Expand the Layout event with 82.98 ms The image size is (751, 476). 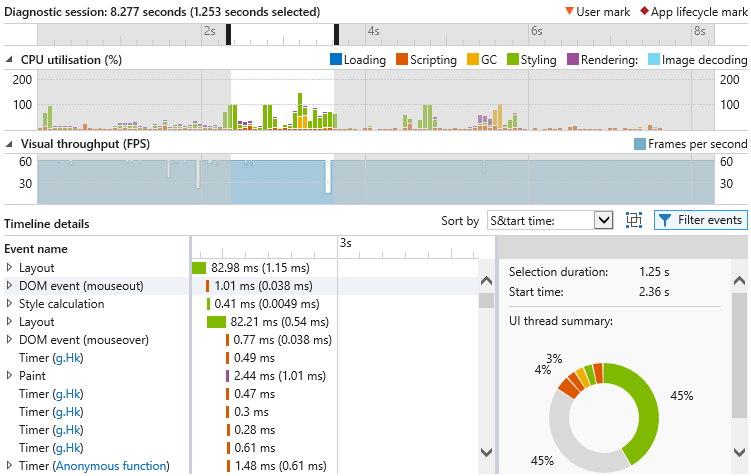(9, 268)
